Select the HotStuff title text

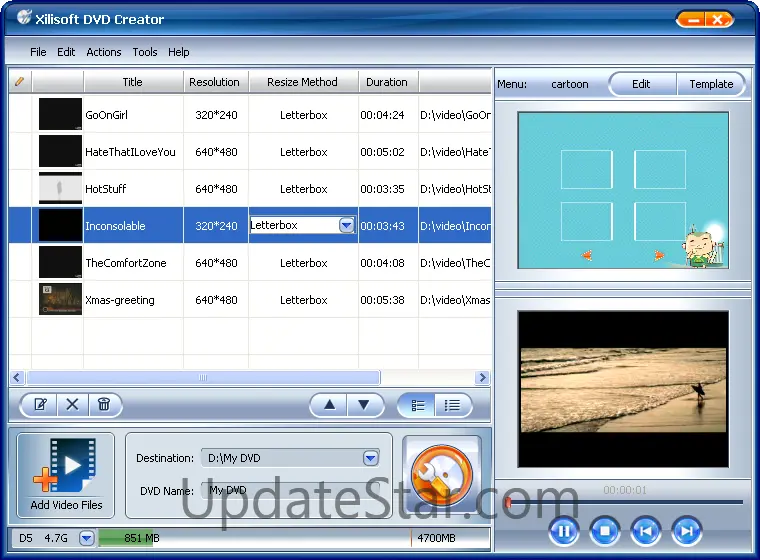click(x=105, y=189)
